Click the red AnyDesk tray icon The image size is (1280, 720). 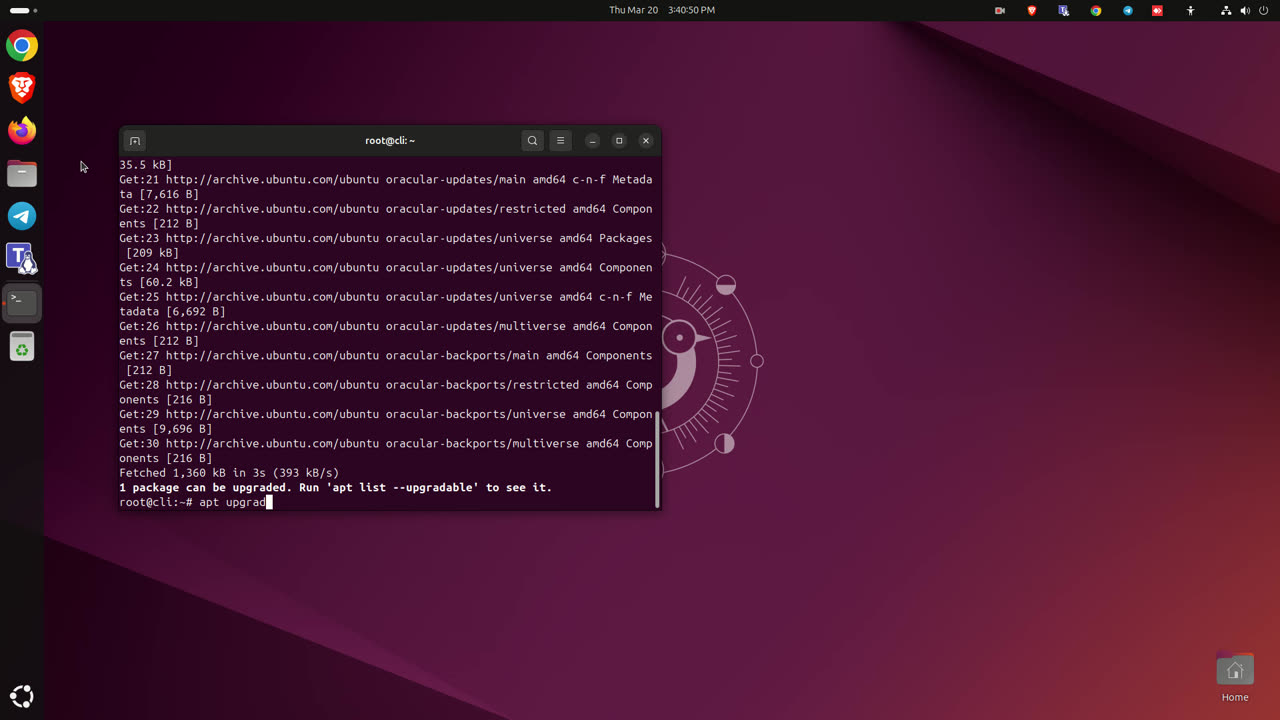[1158, 10]
